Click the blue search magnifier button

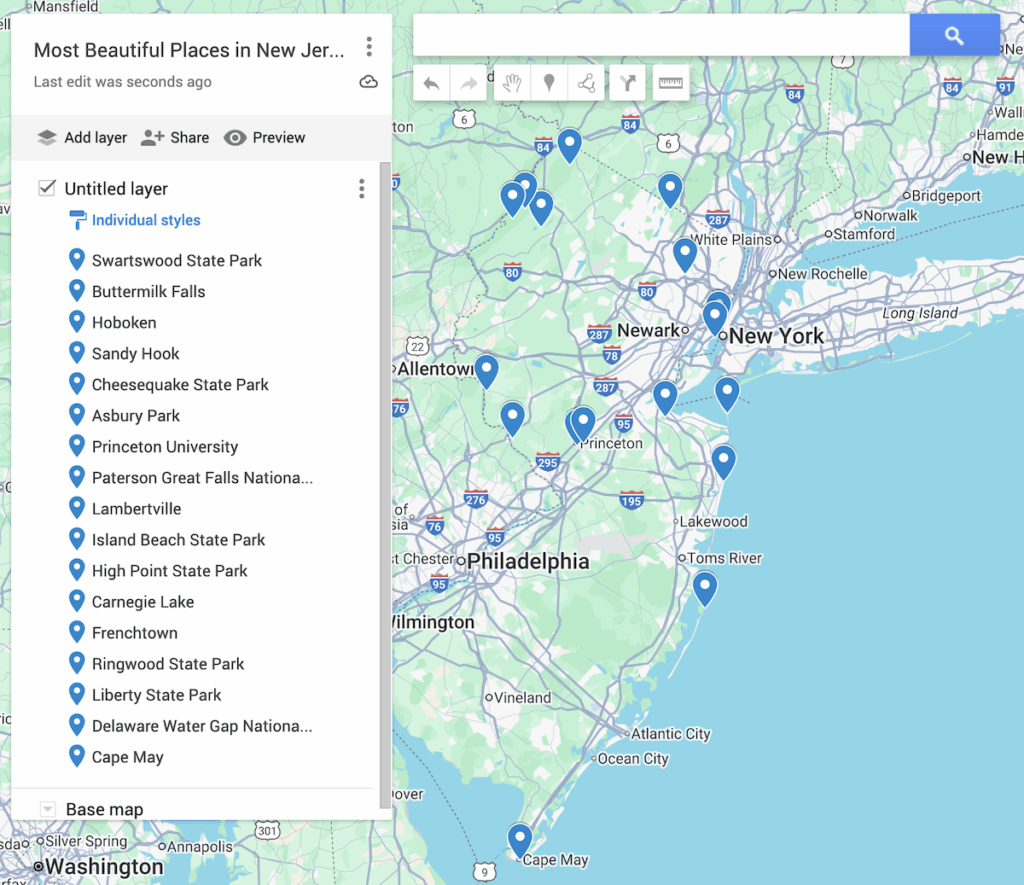click(954, 35)
